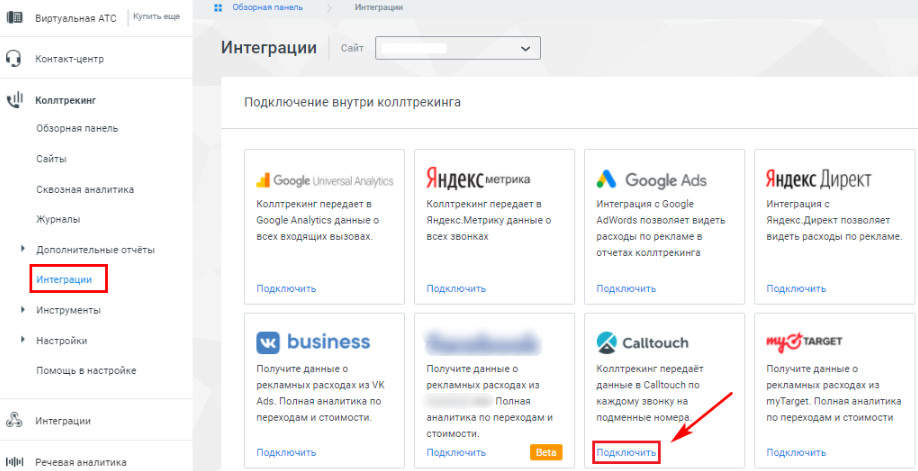Image resolution: width=918 pixels, height=471 pixels.
Task: Click the Речевая аналитика waveform icon
Action: [14, 462]
